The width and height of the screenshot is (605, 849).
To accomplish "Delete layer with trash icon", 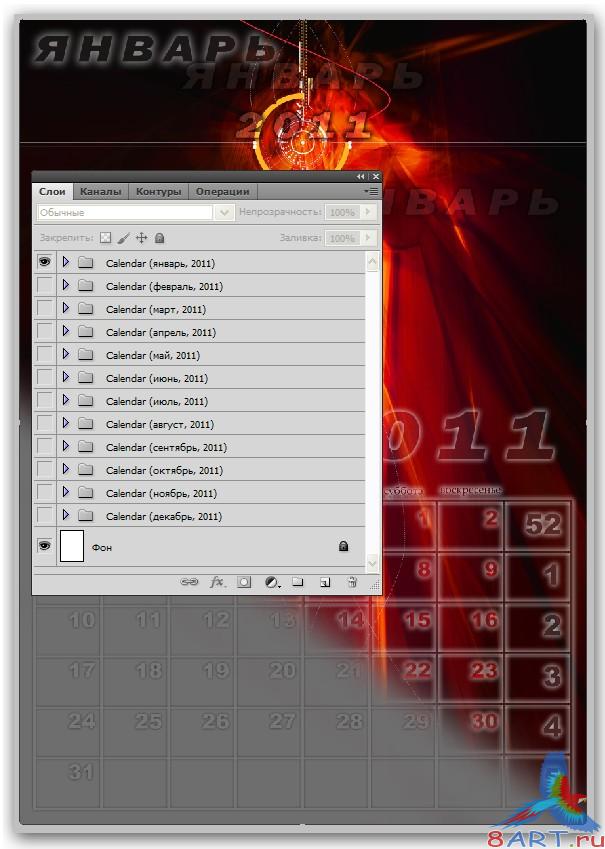I will 352,581.
